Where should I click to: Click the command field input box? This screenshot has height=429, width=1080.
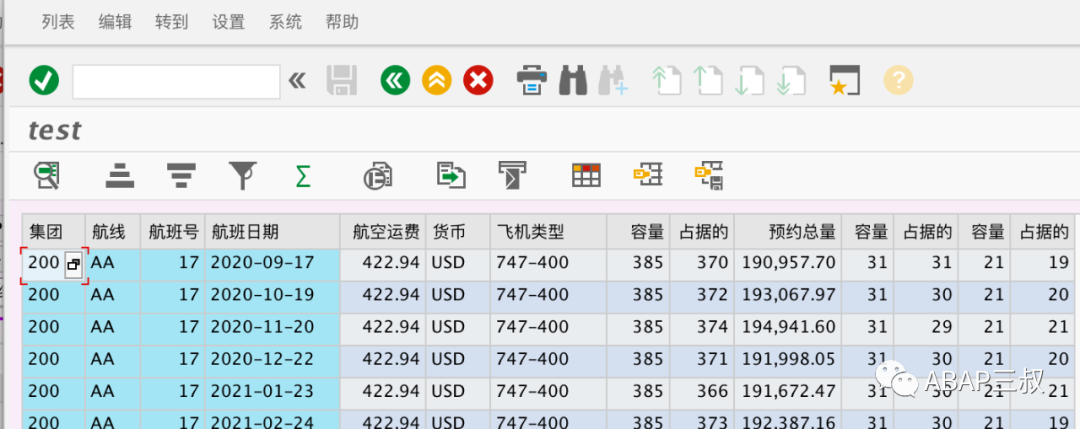(176, 82)
